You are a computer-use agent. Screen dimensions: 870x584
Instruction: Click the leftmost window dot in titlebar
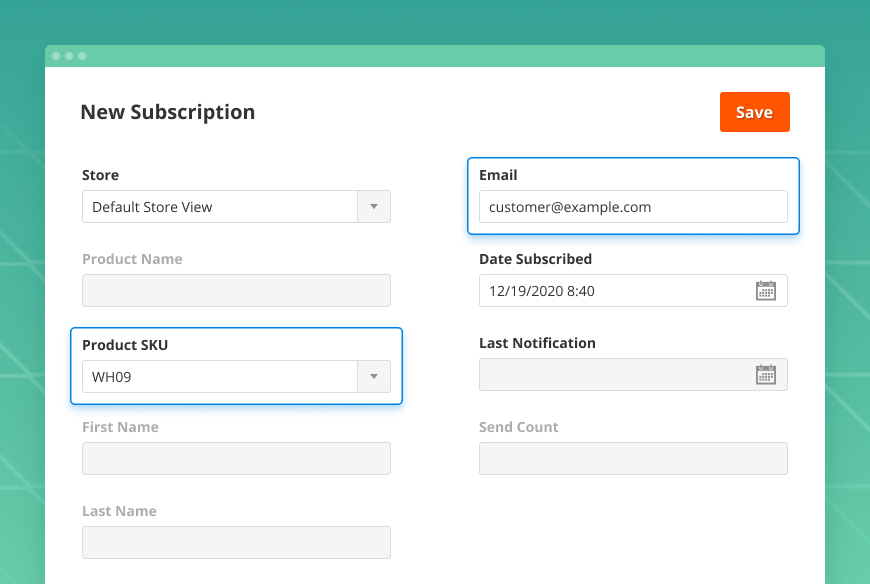[x=57, y=56]
